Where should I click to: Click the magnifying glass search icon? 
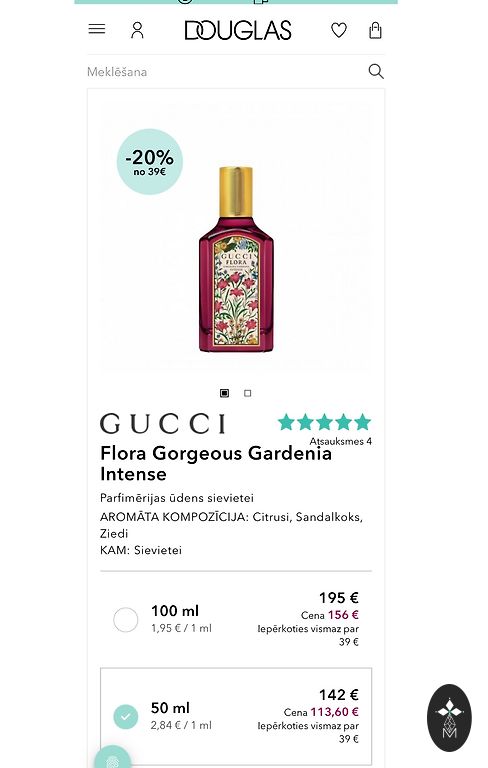tap(376, 72)
